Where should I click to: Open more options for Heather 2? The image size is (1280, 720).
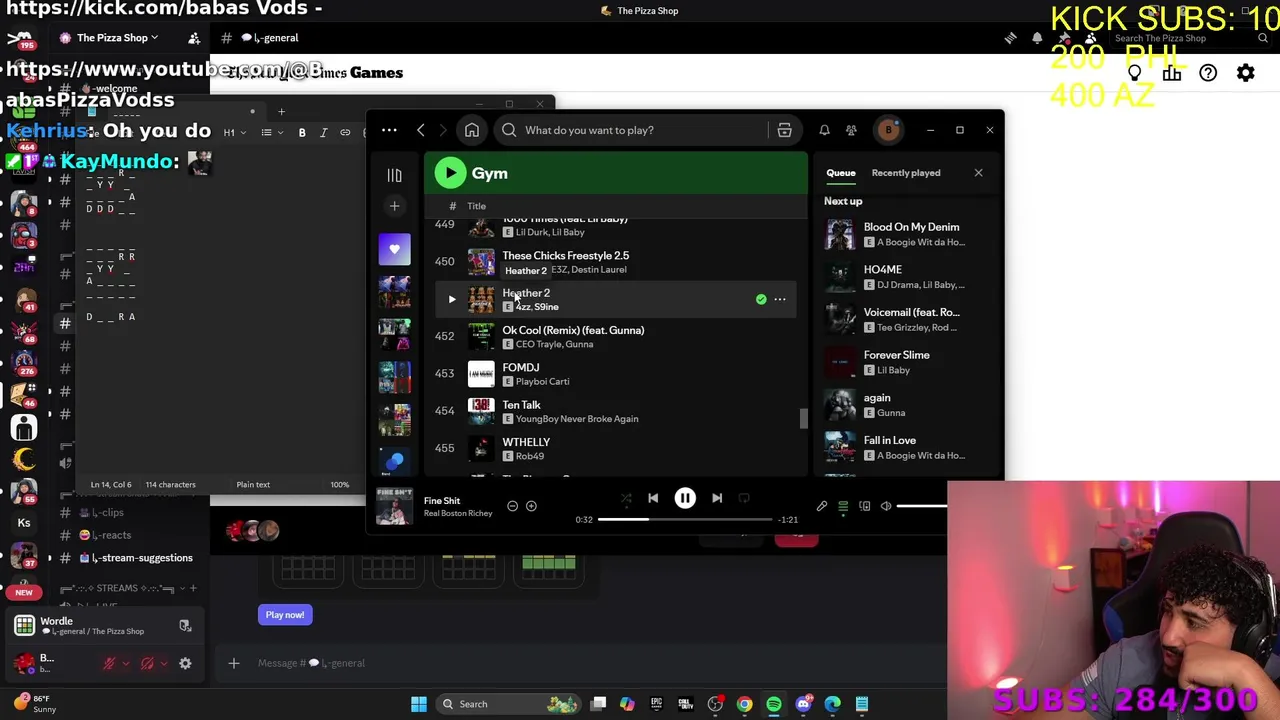click(x=780, y=299)
